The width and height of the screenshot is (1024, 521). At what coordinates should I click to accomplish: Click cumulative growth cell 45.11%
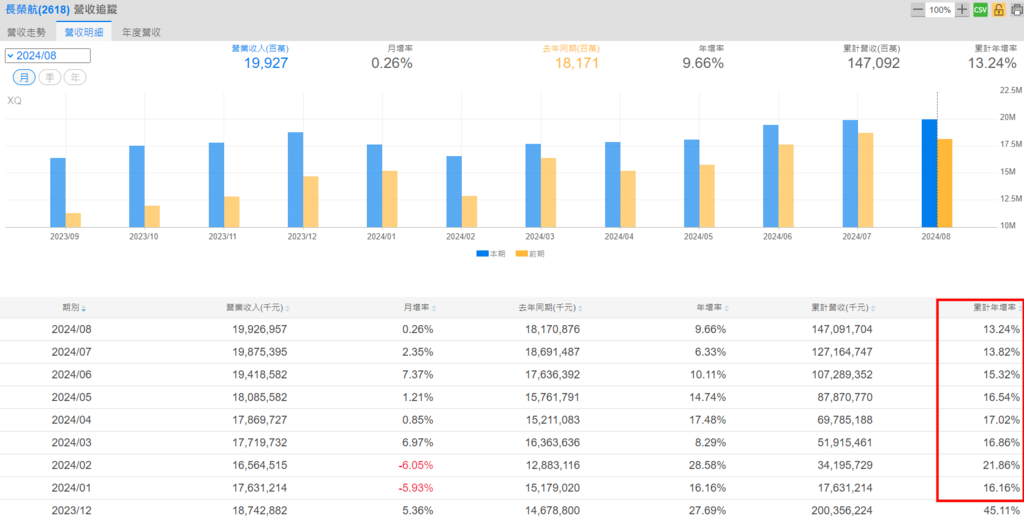1001,510
